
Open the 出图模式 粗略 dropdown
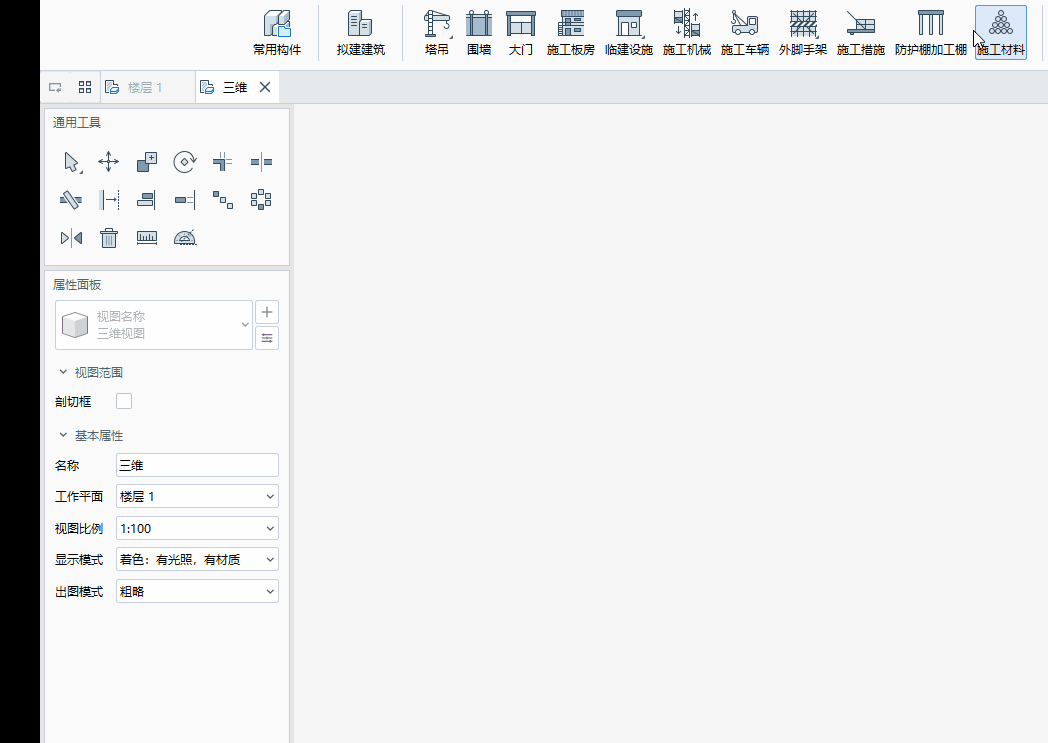pos(197,591)
